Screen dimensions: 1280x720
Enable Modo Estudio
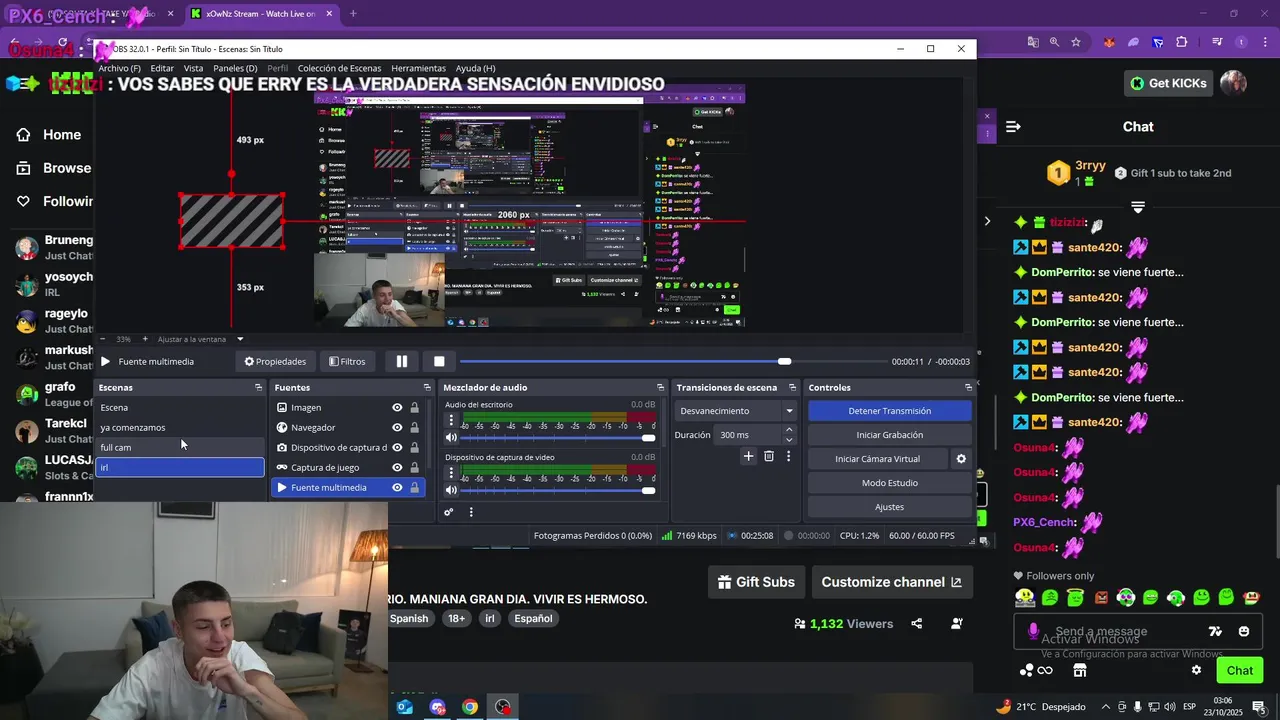pyautogui.click(x=890, y=483)
